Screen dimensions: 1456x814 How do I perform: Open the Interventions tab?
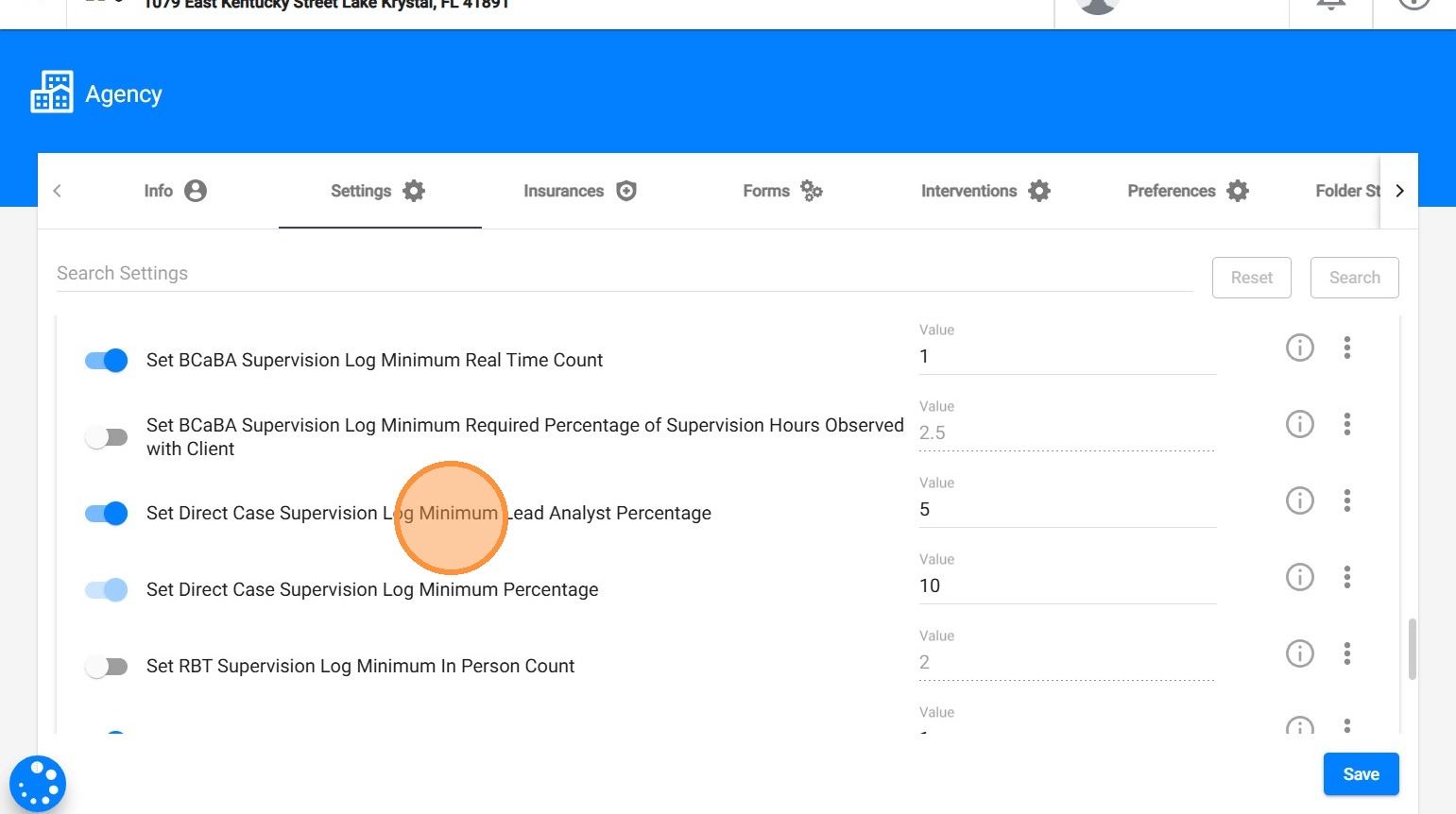click(x=985, y=191)
